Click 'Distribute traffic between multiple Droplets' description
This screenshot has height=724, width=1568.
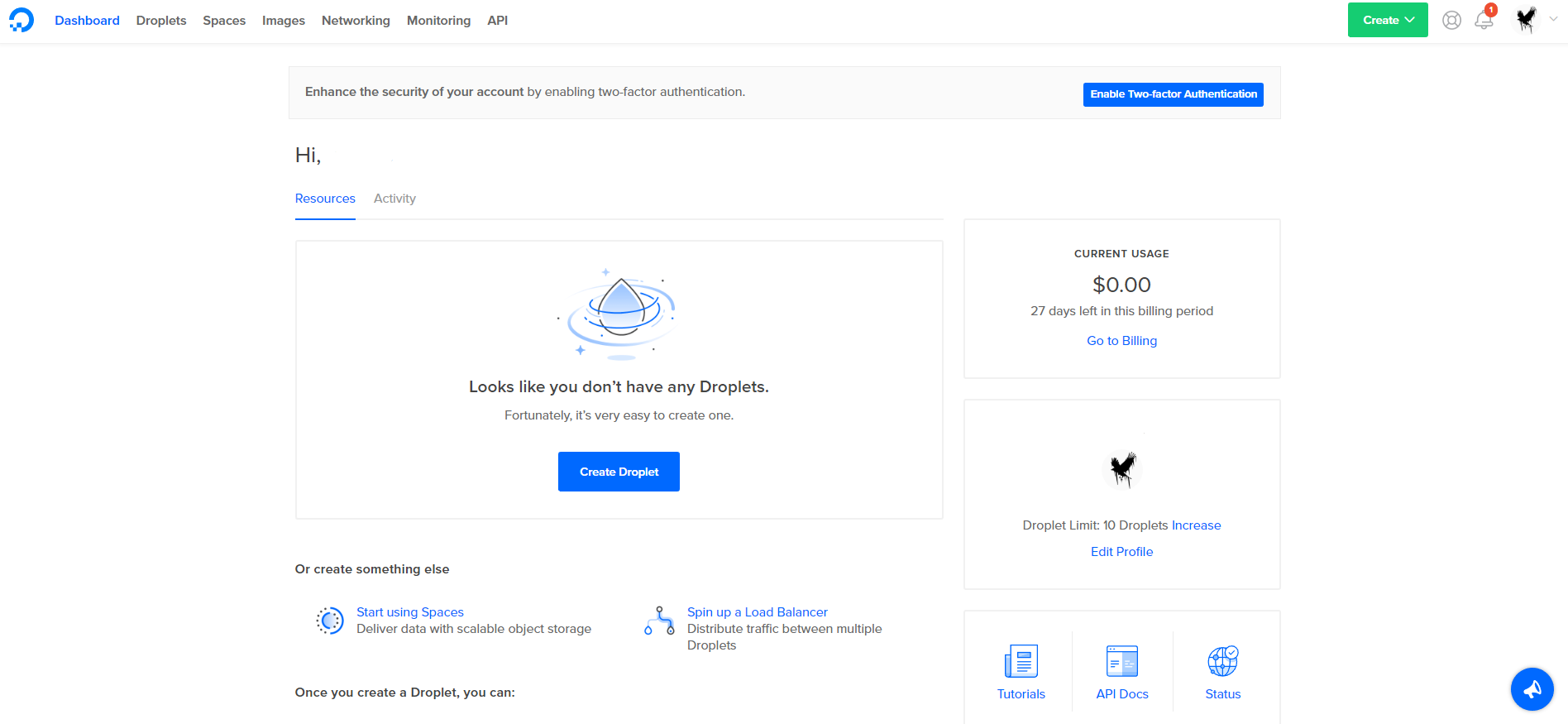[785, 637]
